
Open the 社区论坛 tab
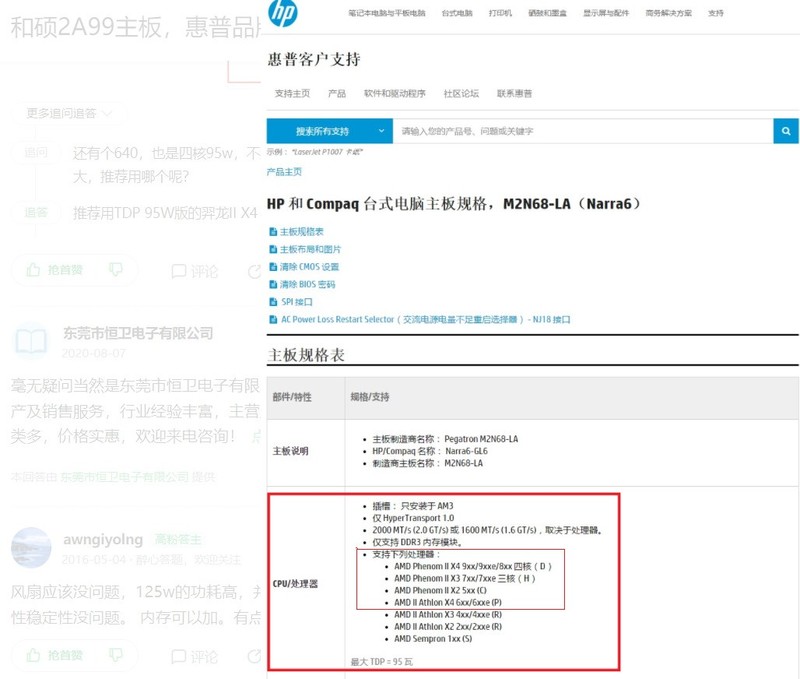click(x=461, y=93)
